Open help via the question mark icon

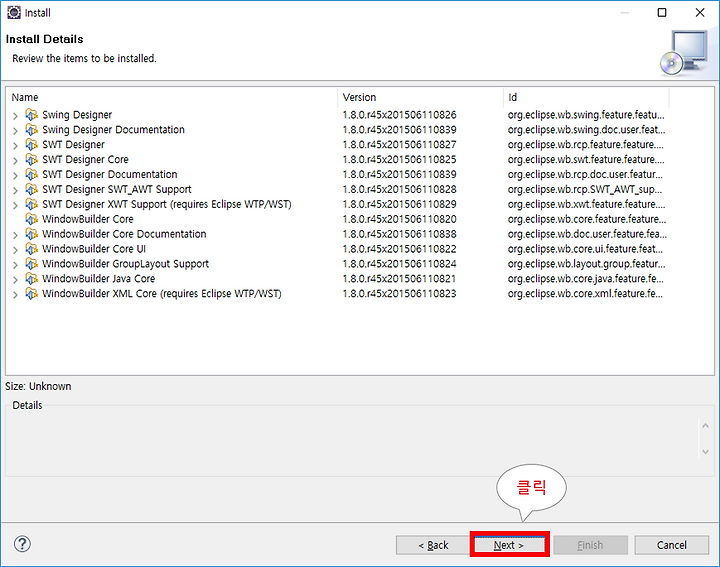(22, 544)
